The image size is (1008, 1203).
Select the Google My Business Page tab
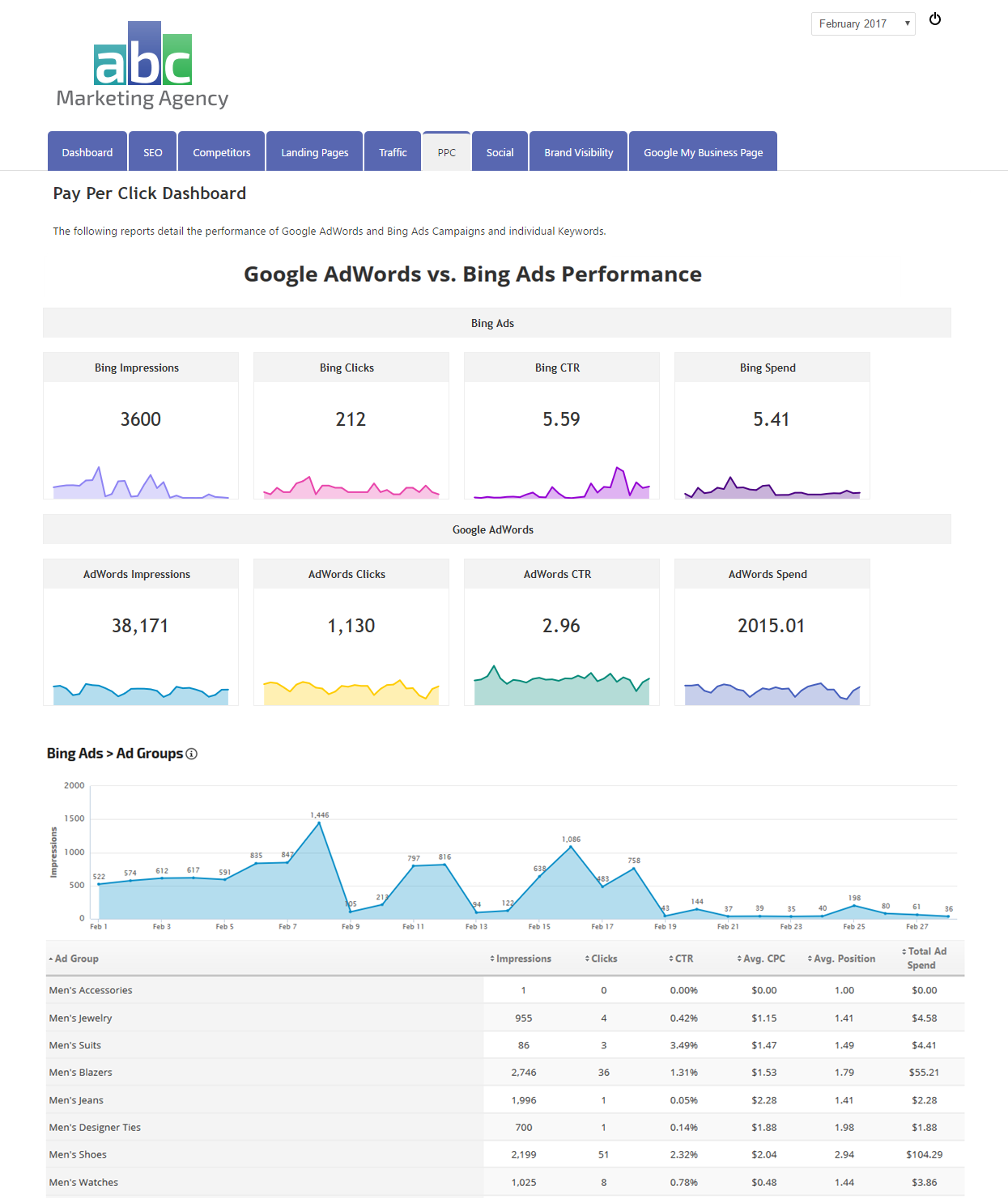click(703, 152)
